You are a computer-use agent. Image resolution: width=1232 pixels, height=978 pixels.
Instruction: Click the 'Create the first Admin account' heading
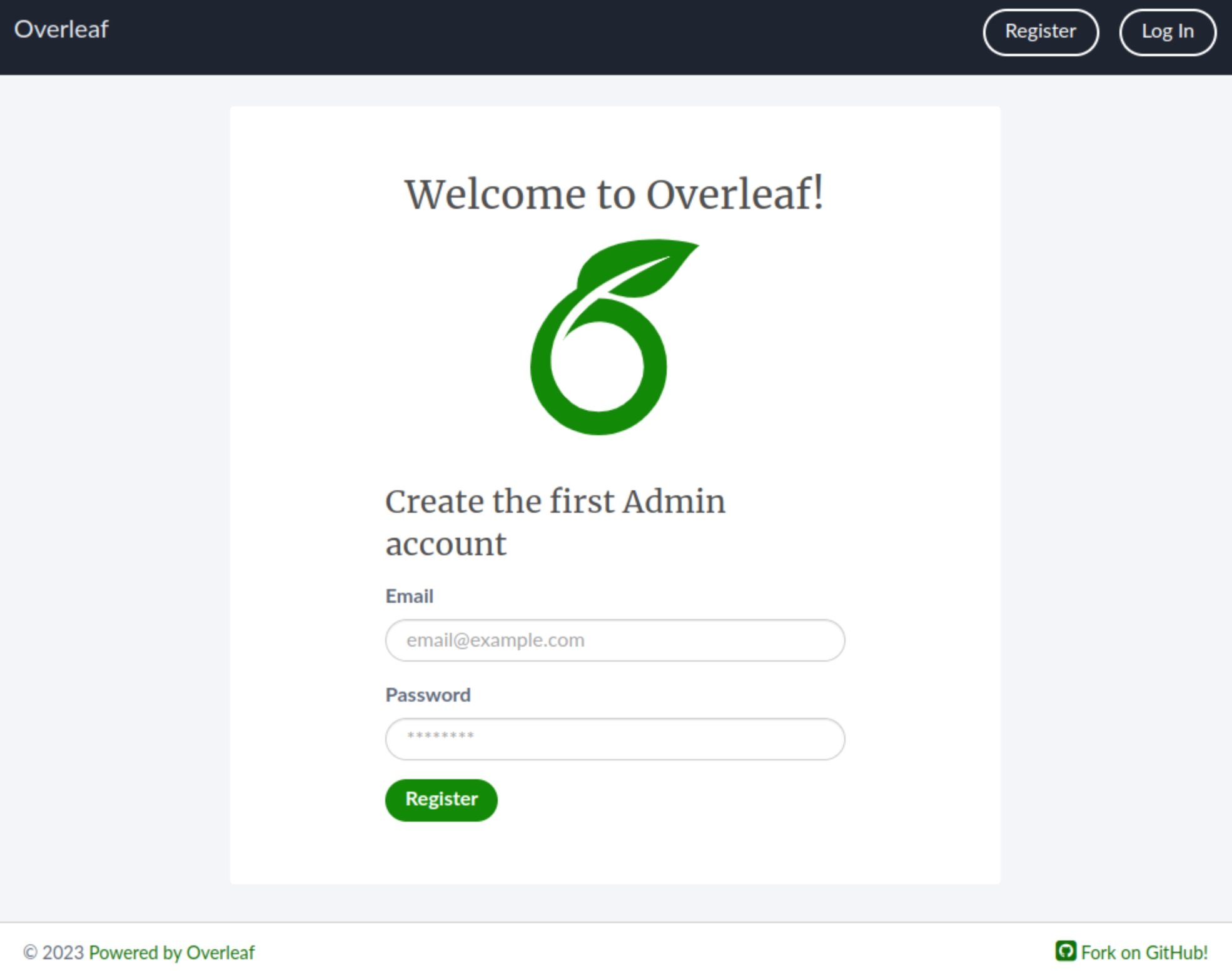click(555, 522)
